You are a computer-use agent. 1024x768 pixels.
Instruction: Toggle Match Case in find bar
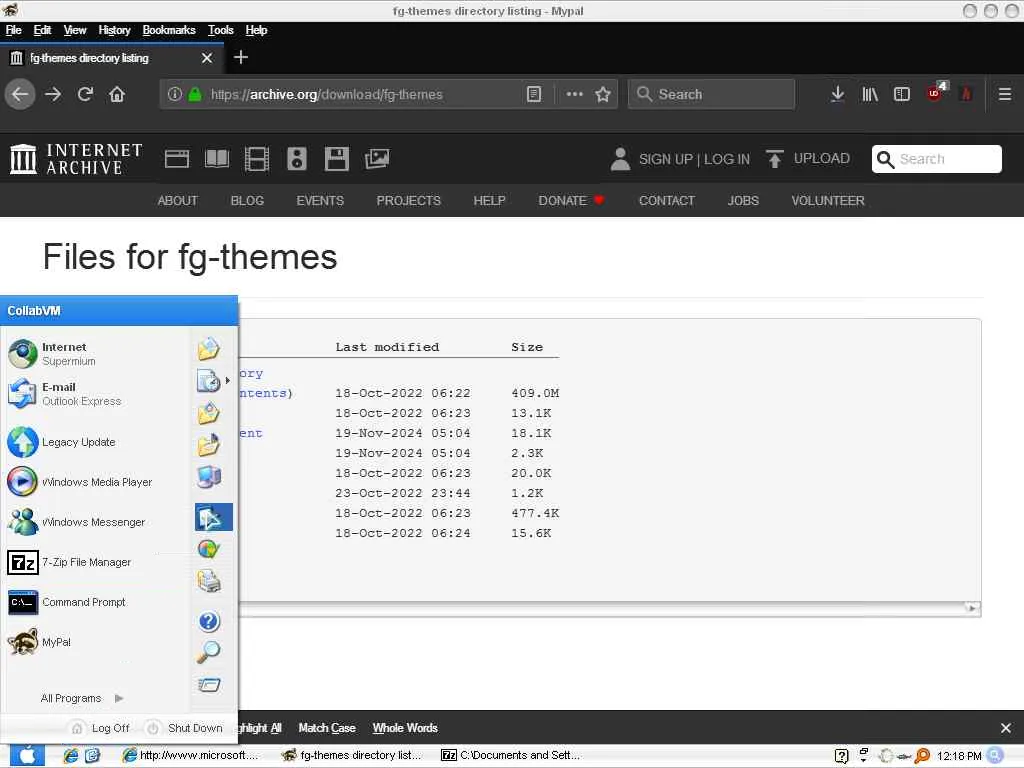pyautogui.click(x=327, y=728)
